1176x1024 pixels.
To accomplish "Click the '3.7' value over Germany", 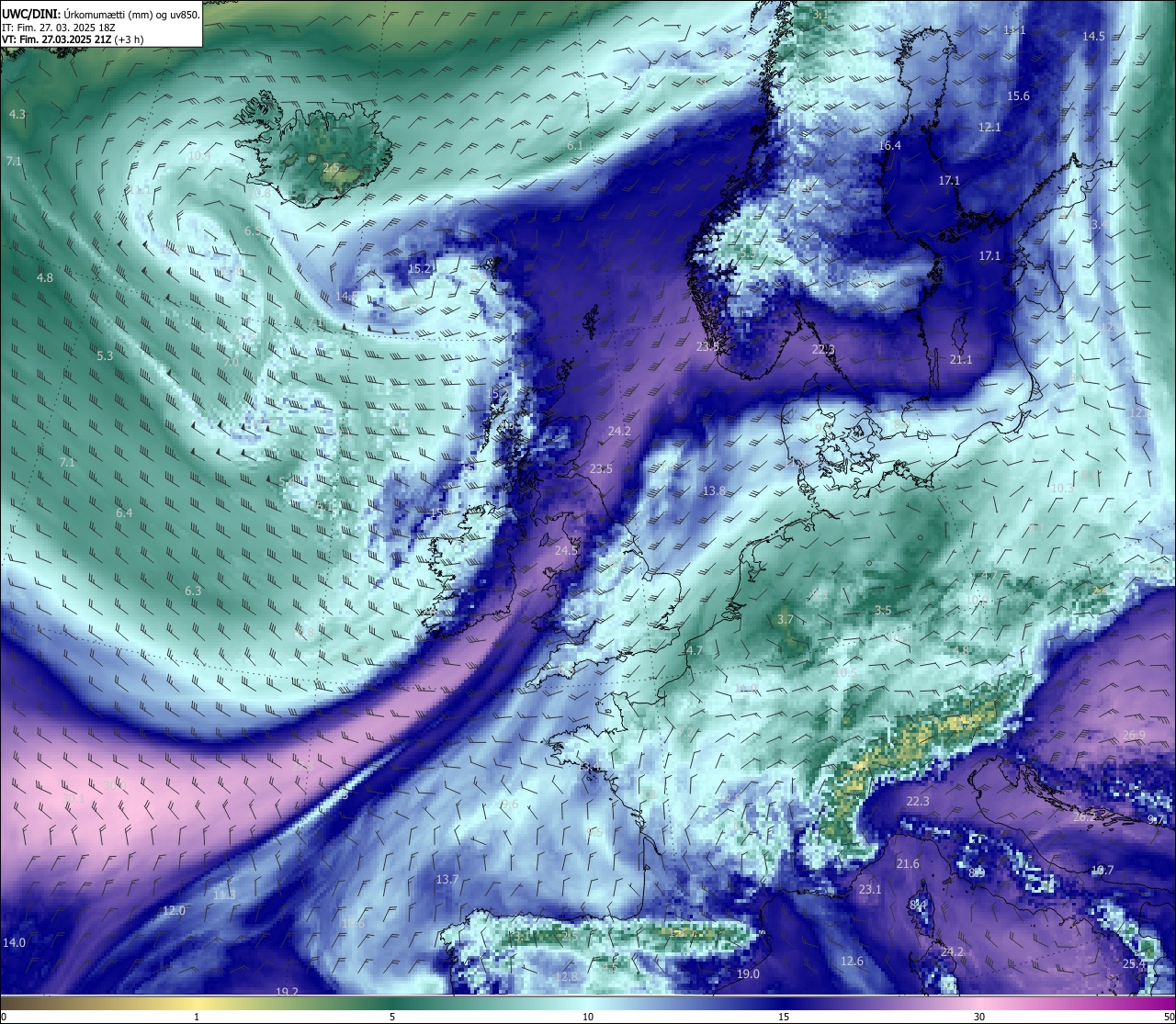I will click(785, 620).
